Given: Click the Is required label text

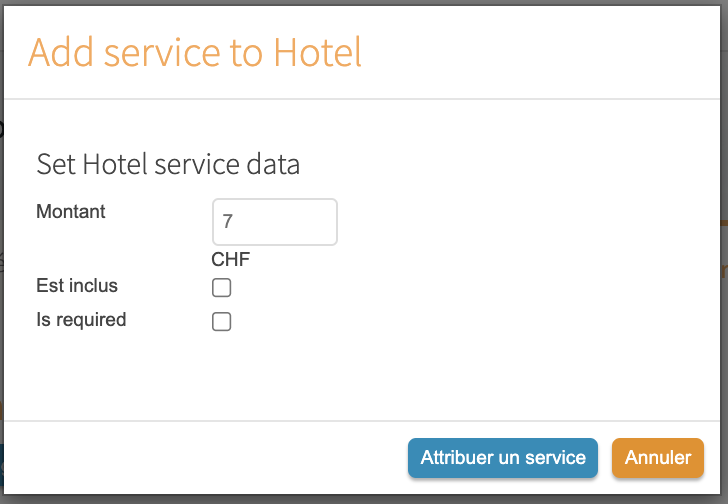Looking at the screenshot, I should (81, 320).
